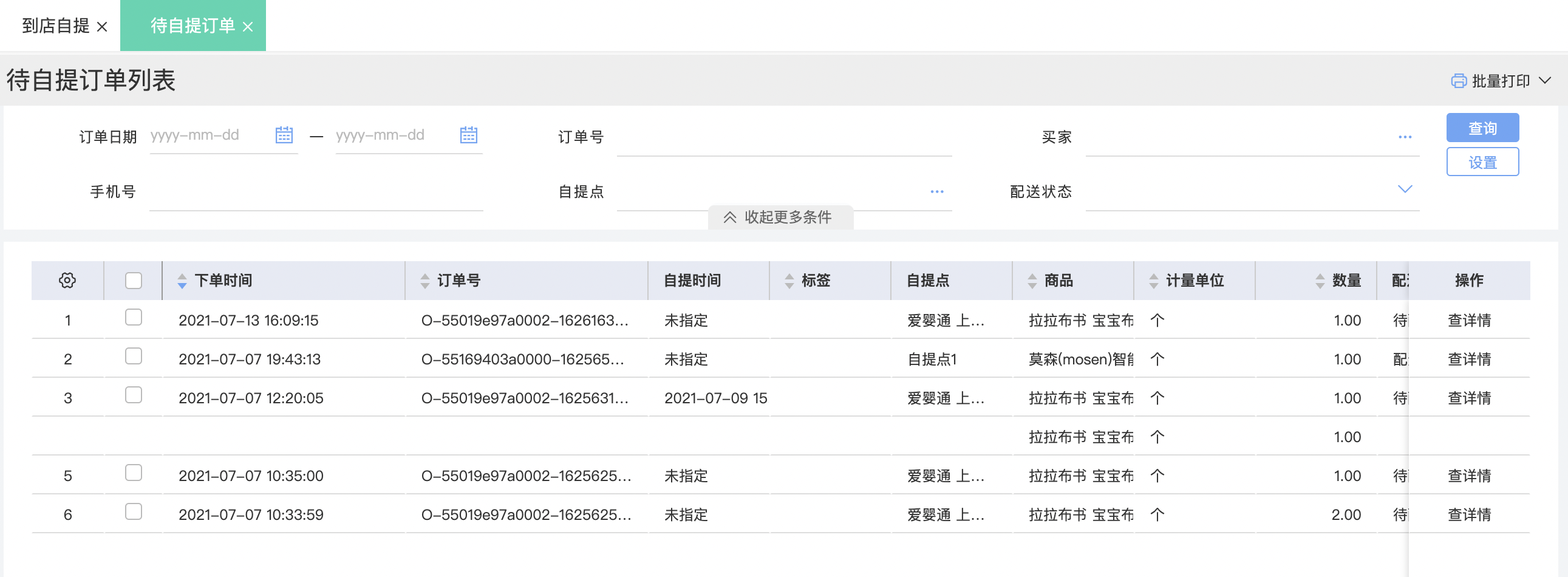Screen dimensions: 1568x577
Task: Open 查详情 for row 2 order
Action: 1469,359
